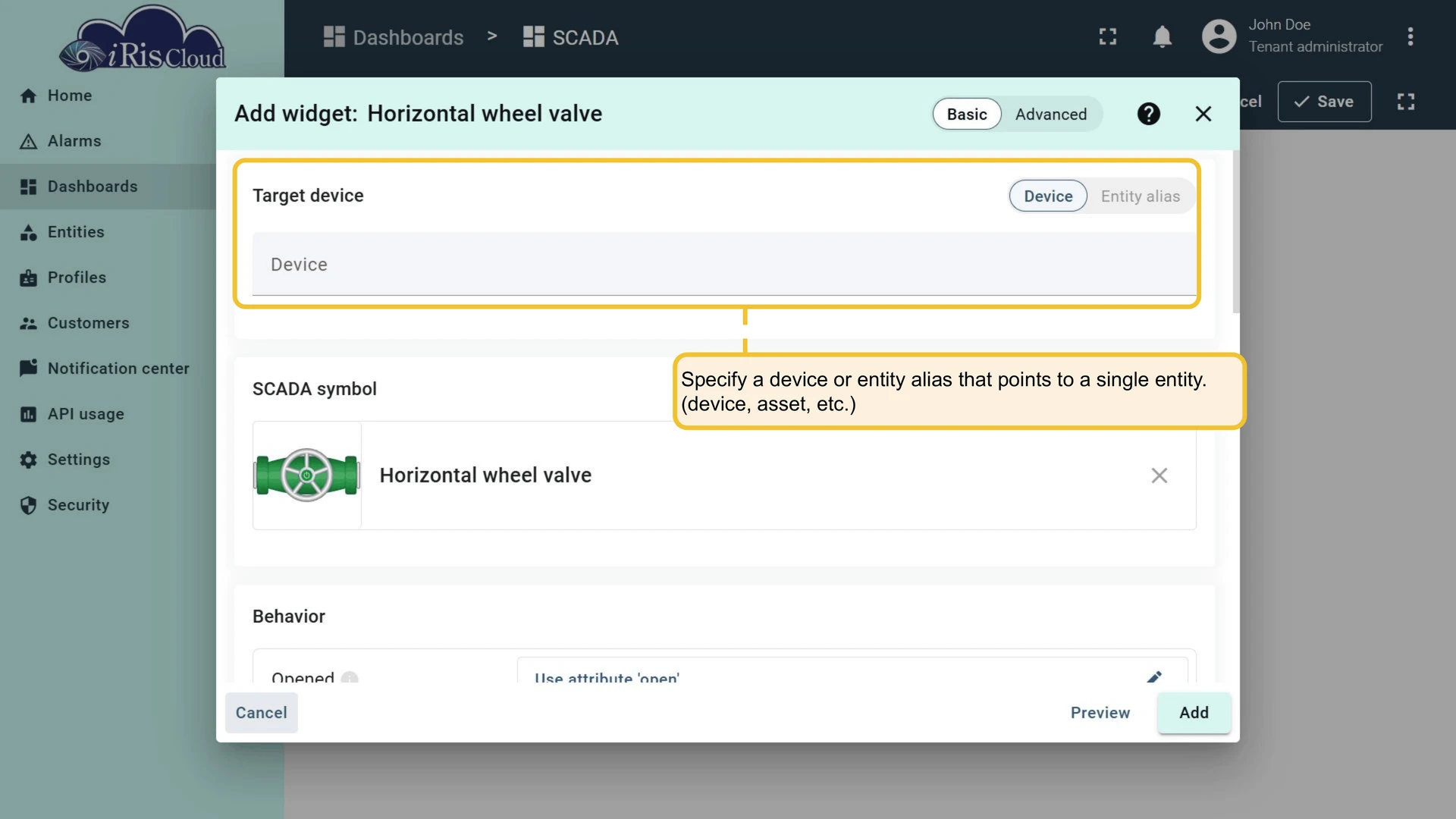The height and width of the screenshot is (819, 1456).
Task: Toggle fullscreen in the top bar
Action: click(x=1108, y=36)
